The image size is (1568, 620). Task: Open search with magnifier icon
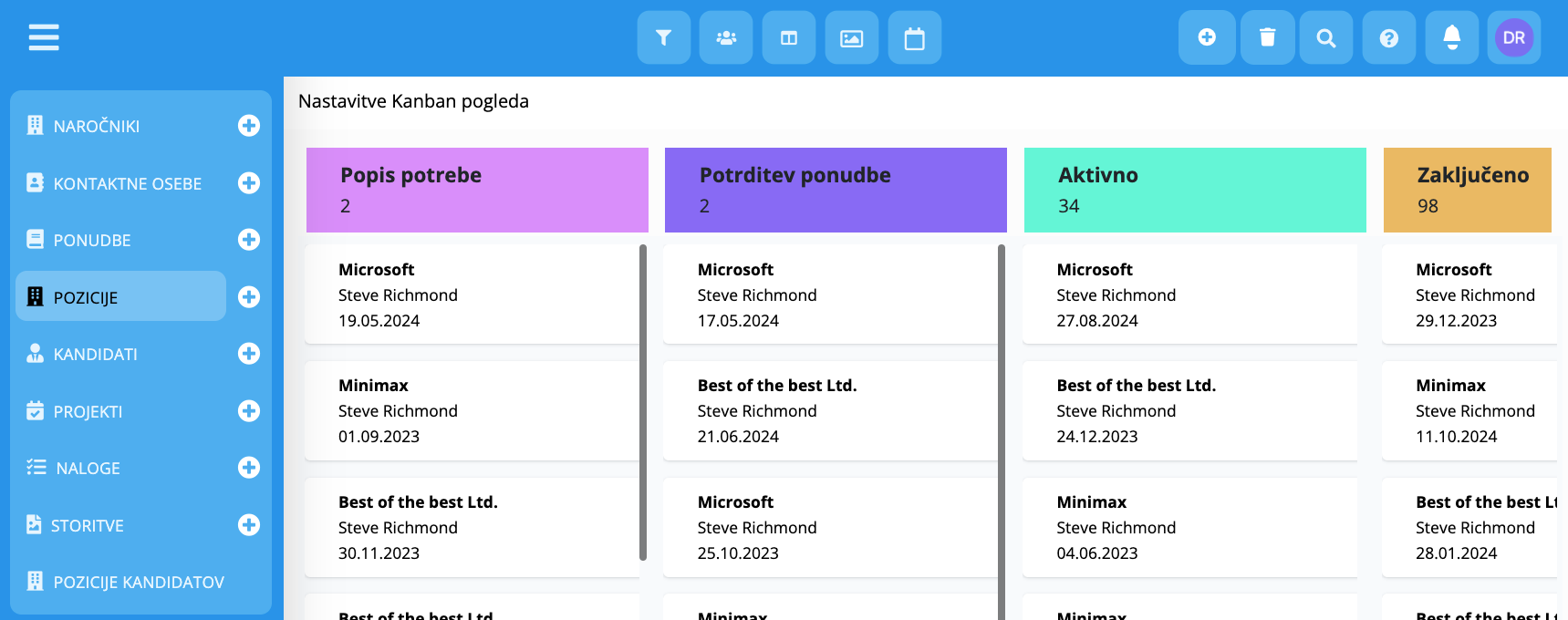point(1325,37)
